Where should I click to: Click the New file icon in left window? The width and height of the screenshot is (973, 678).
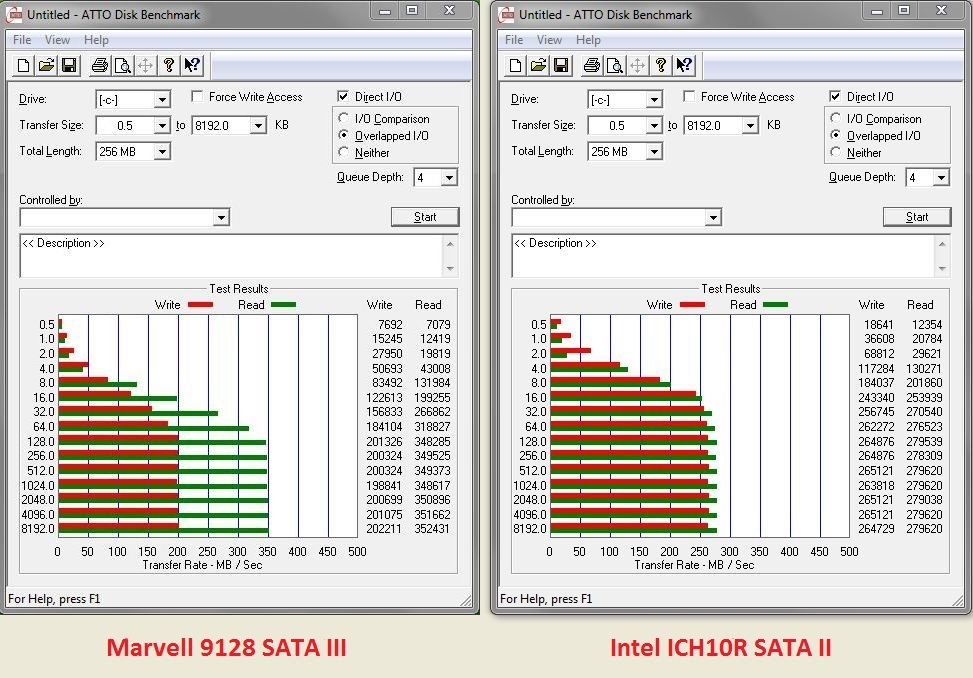point(23,66)
